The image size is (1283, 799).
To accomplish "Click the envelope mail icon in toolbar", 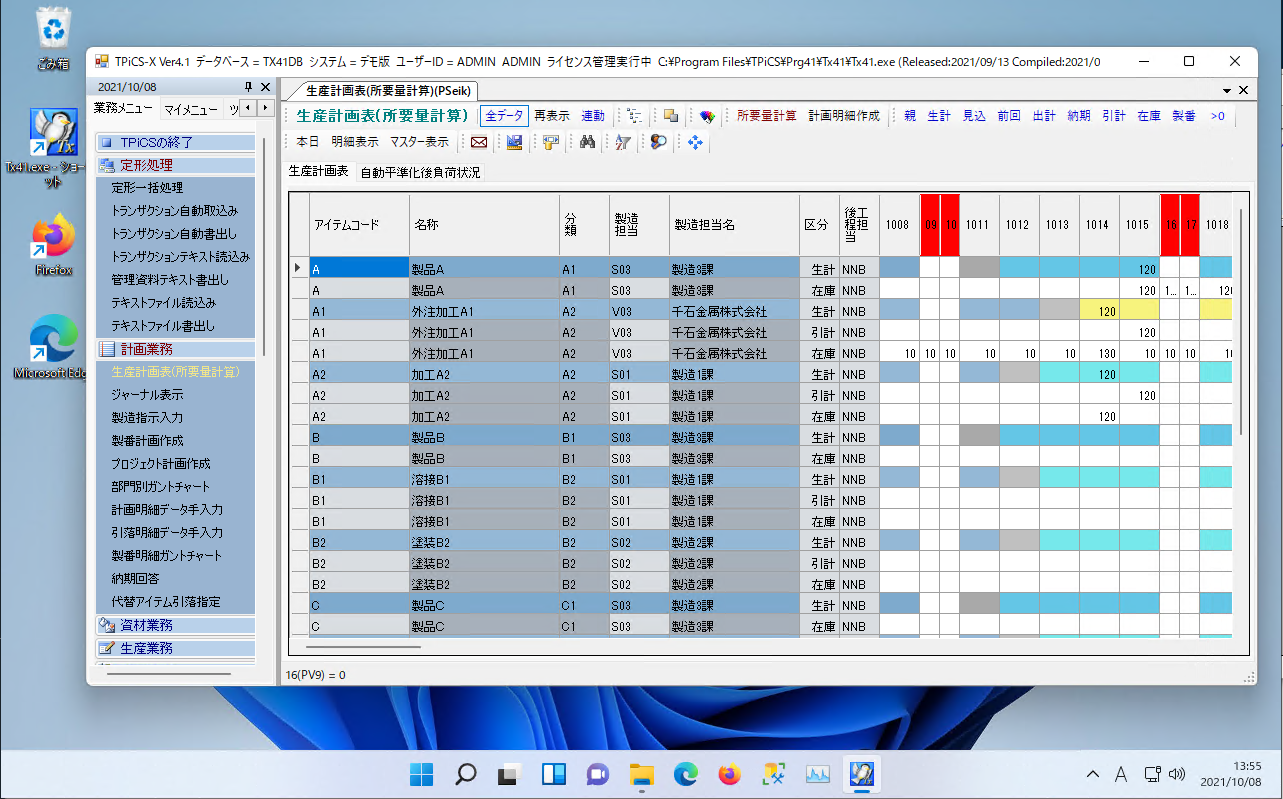I will click(479, 142).
